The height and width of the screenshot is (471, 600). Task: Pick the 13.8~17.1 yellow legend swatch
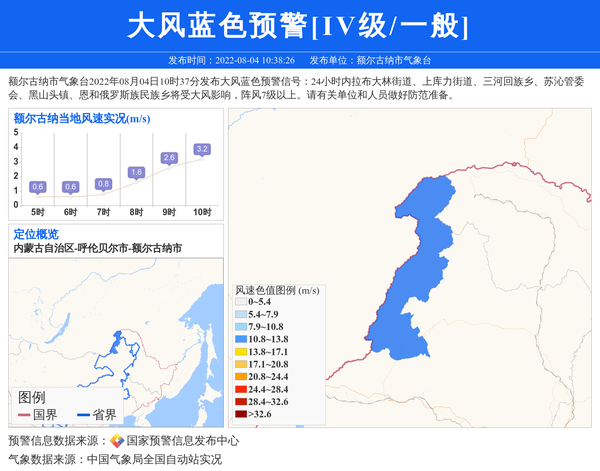(241, 352)
